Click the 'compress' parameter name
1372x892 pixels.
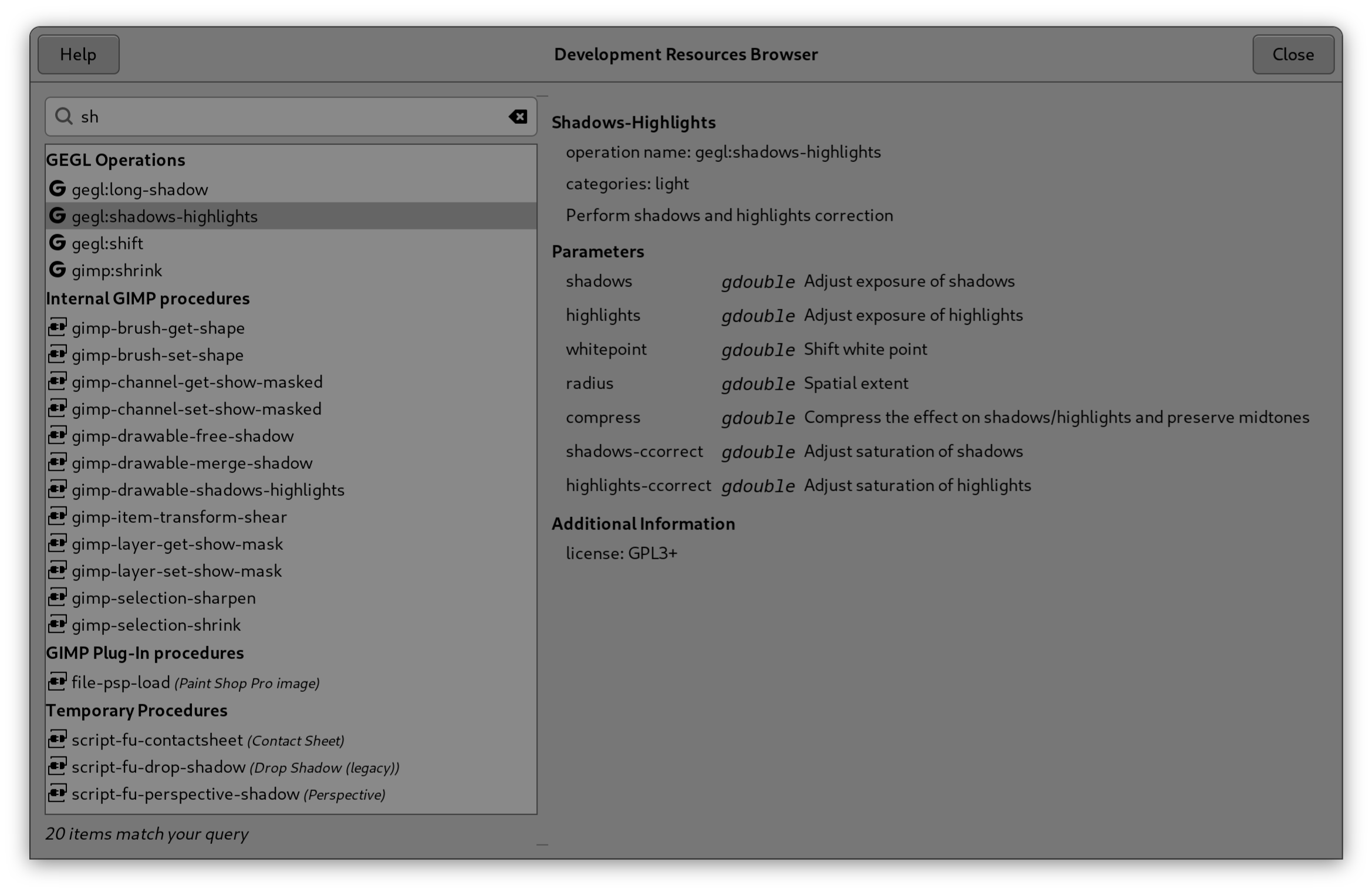point(603,417)
